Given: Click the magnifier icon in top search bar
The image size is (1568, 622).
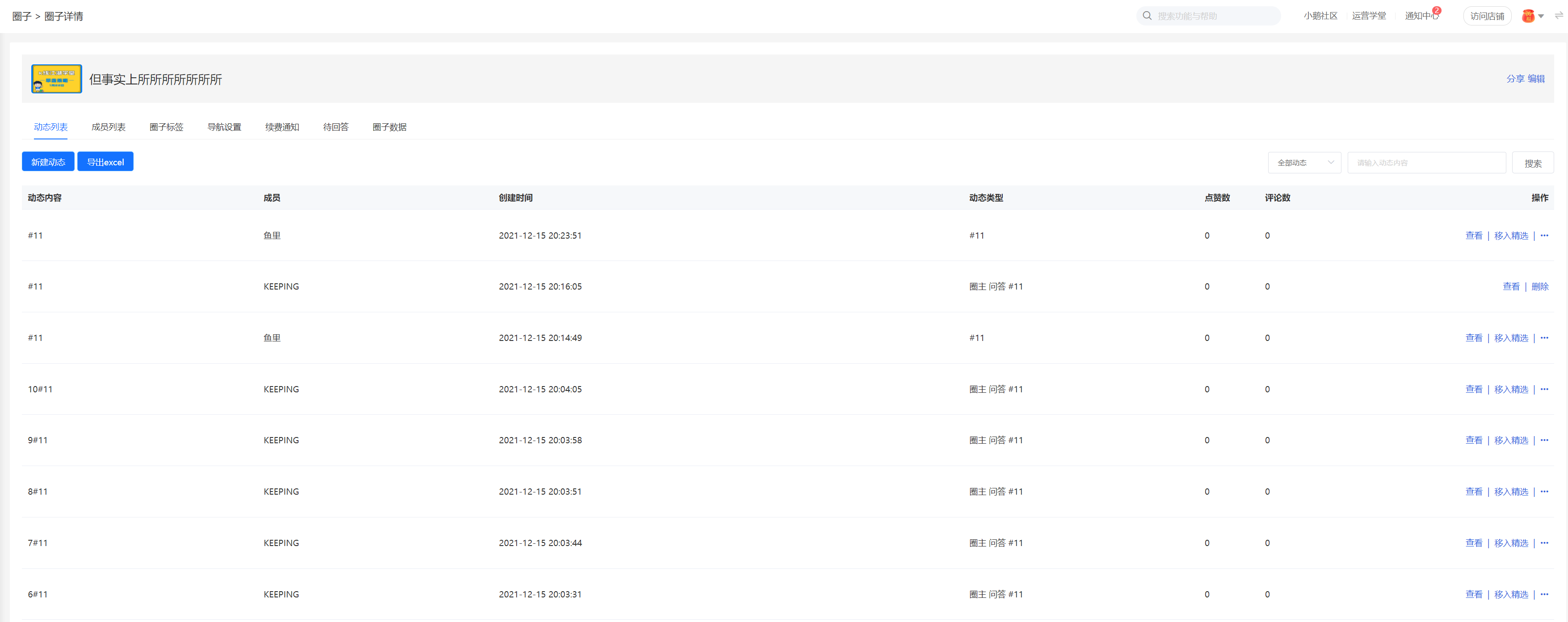Looking at the screenshot, I should (x=1147, y=16).
